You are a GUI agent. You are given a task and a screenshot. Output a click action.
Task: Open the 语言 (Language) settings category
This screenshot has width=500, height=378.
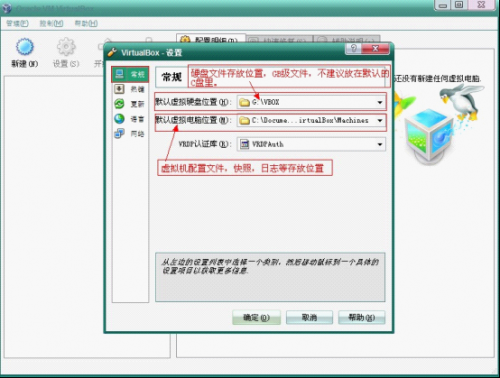click(x=130, y=119)
